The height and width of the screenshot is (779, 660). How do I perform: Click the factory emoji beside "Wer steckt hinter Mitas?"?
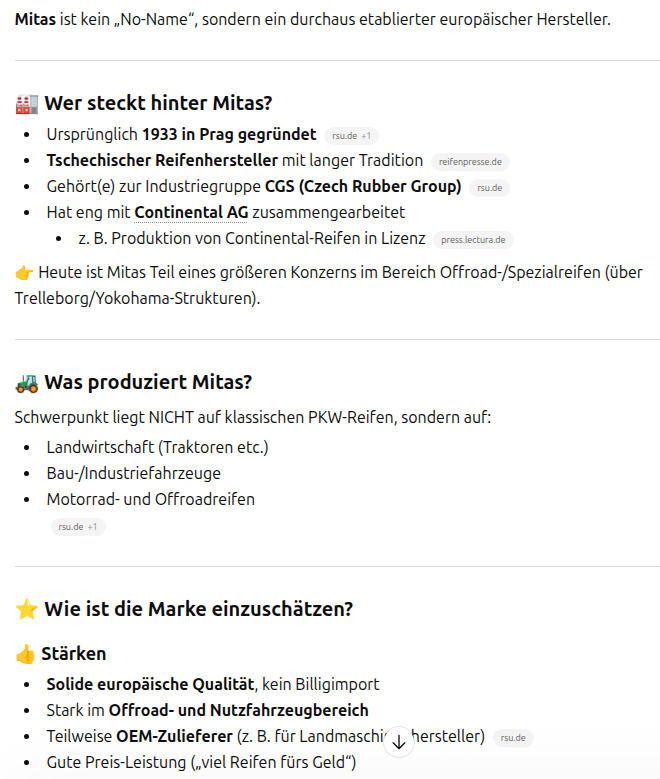27,103
